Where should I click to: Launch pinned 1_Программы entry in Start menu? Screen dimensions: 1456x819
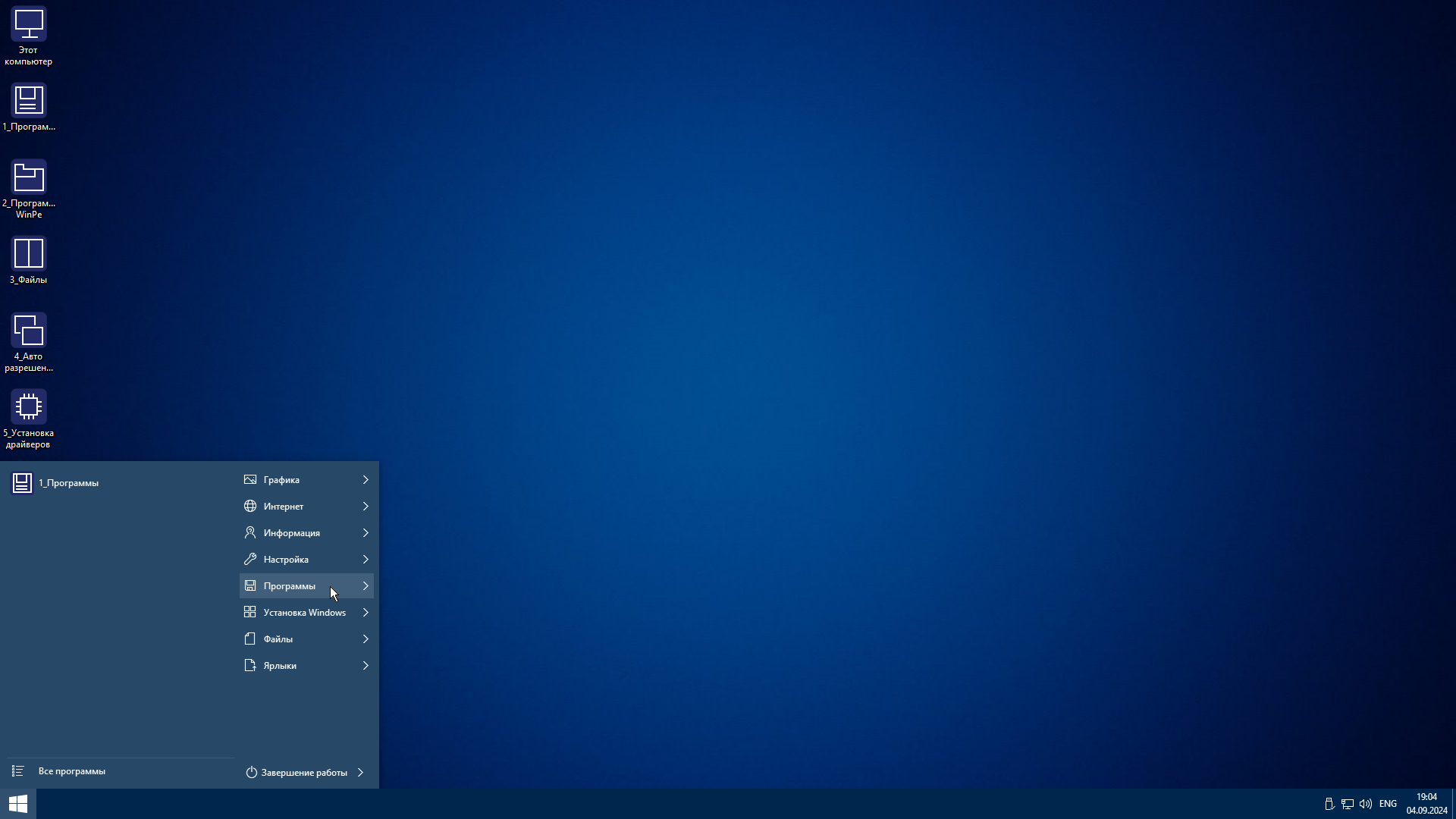pos(120,483)
